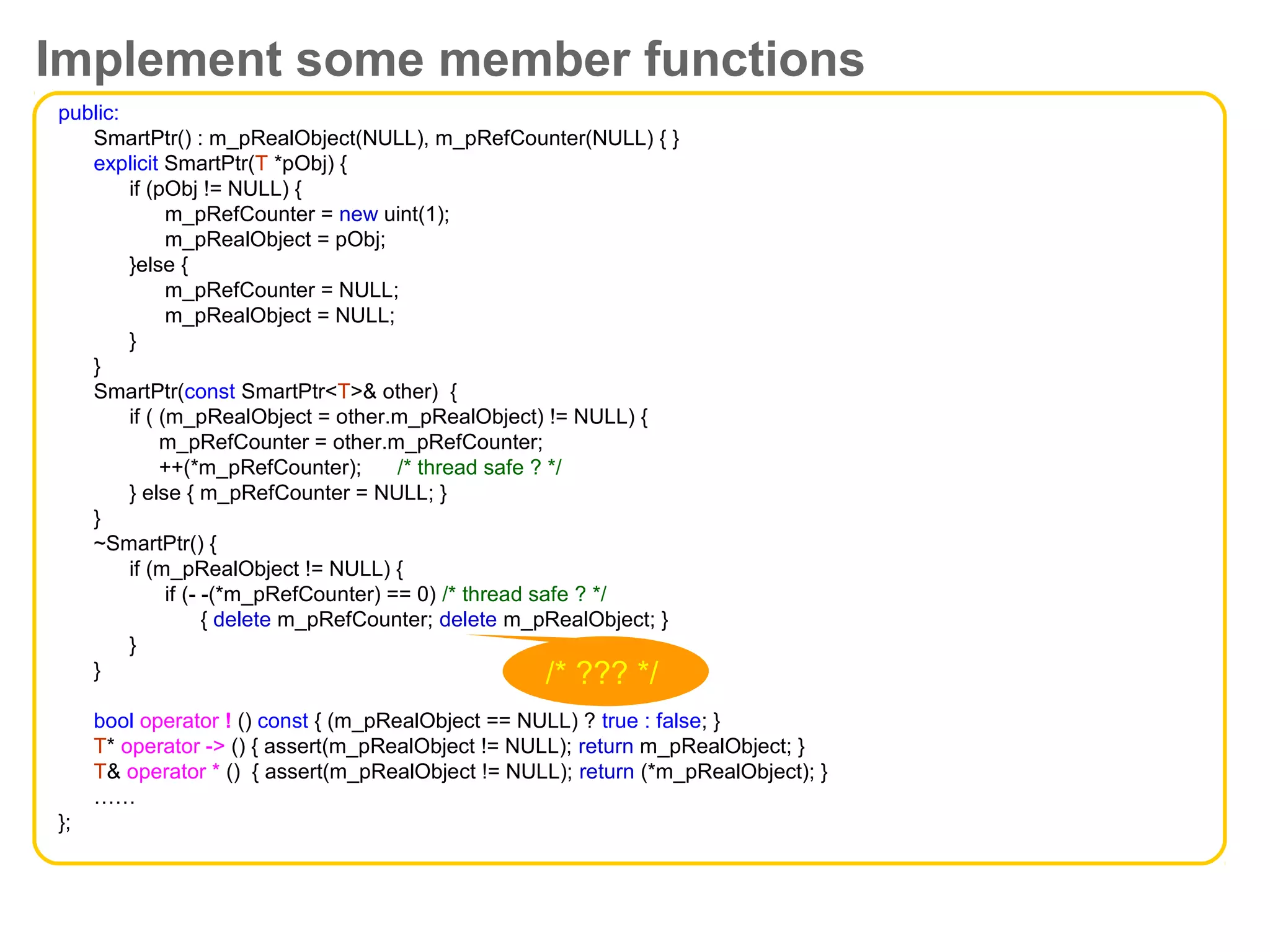The image size is (1270, 952).
Task: Click the "bool" return type keyword
Action: (x=113, y=721)
